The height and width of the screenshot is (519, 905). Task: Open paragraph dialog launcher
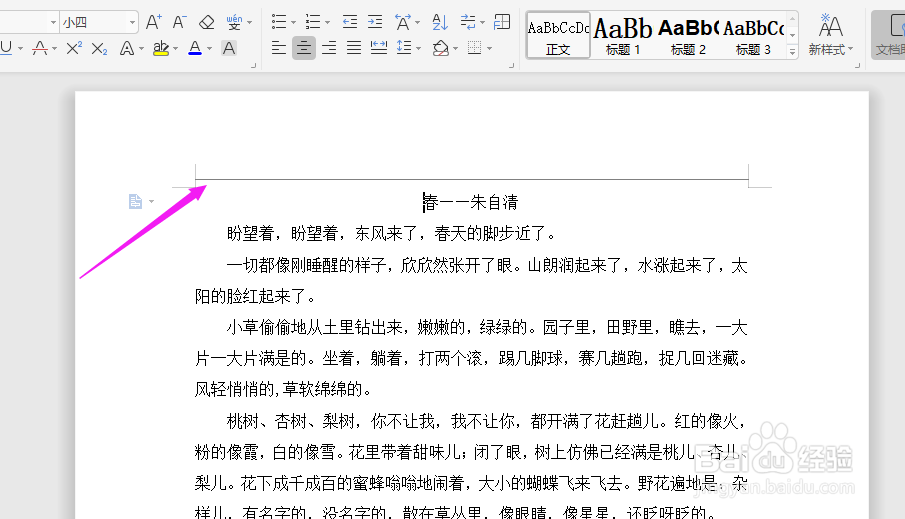click(511, 66)
